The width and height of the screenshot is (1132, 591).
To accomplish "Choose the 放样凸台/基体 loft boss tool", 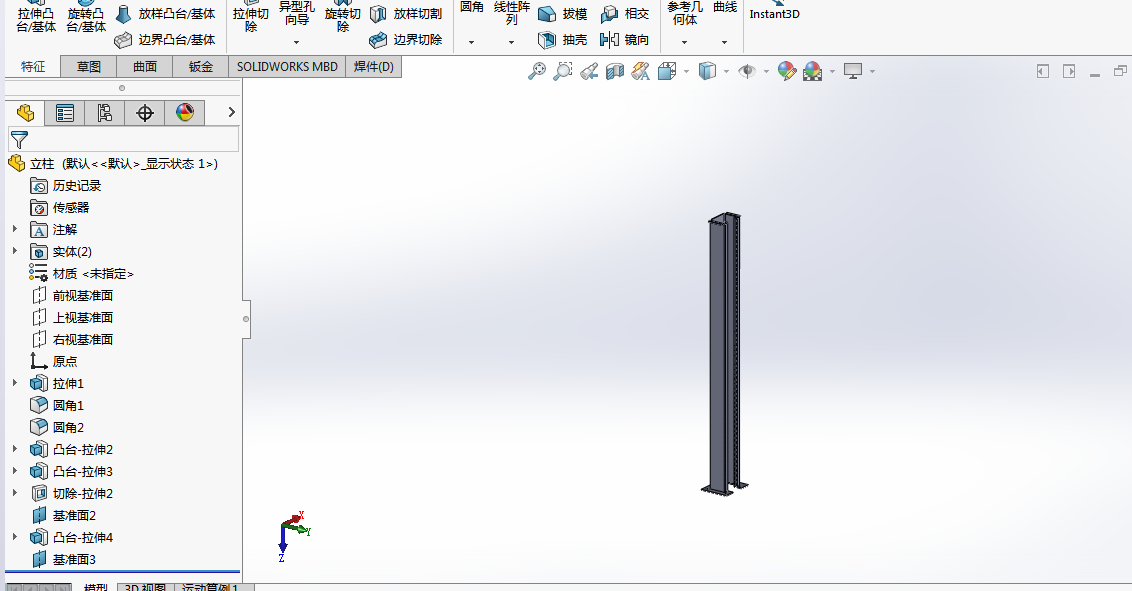I will tap(165, 14).
